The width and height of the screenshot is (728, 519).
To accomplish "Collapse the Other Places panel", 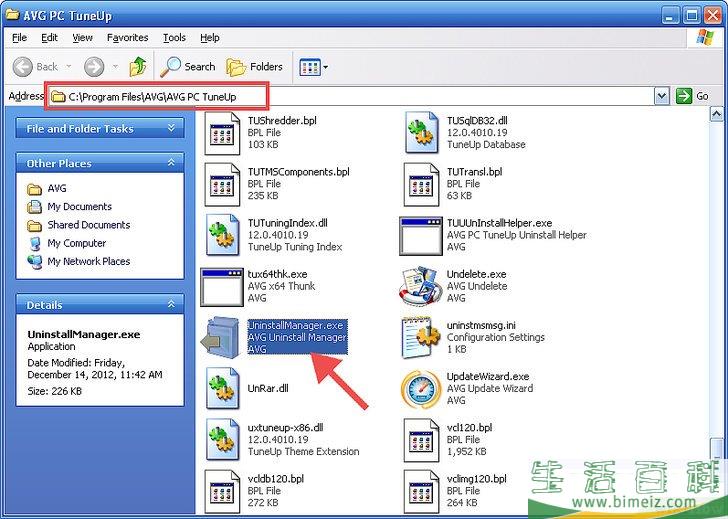I will pyautogui.click(x=171, y=162).
